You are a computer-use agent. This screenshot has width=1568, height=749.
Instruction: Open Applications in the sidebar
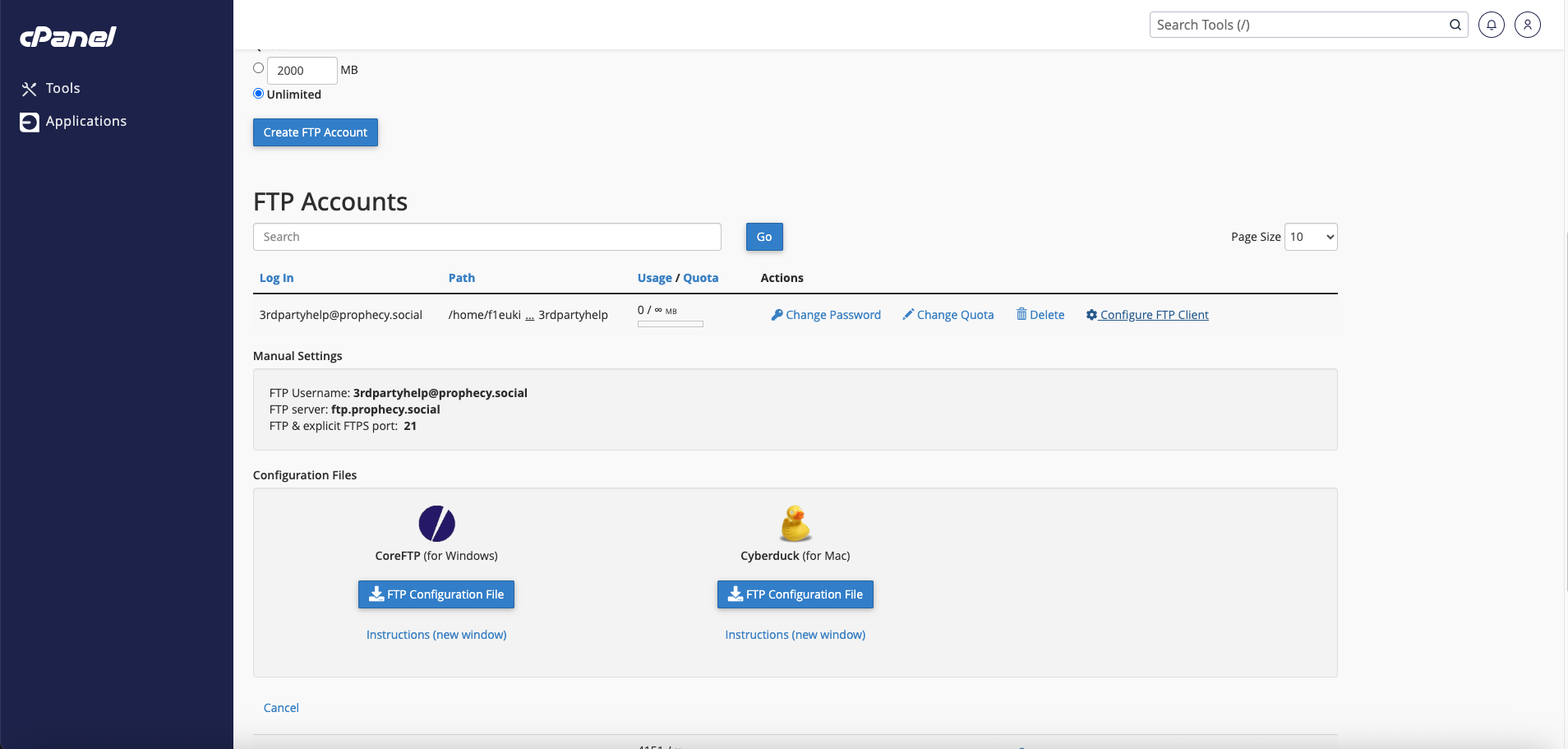74,122
